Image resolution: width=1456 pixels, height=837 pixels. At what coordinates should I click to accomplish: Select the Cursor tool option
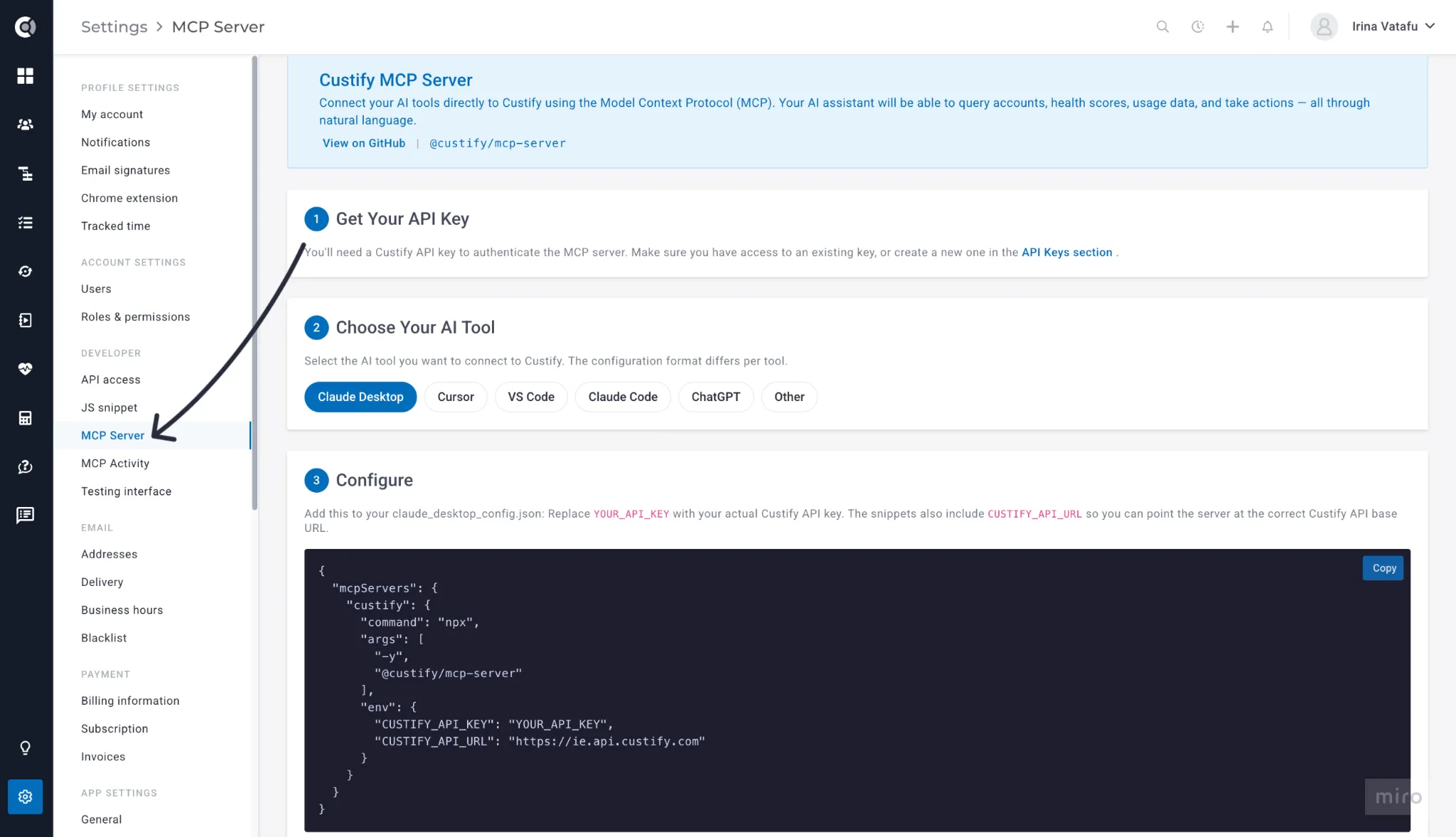coord(456,397)
